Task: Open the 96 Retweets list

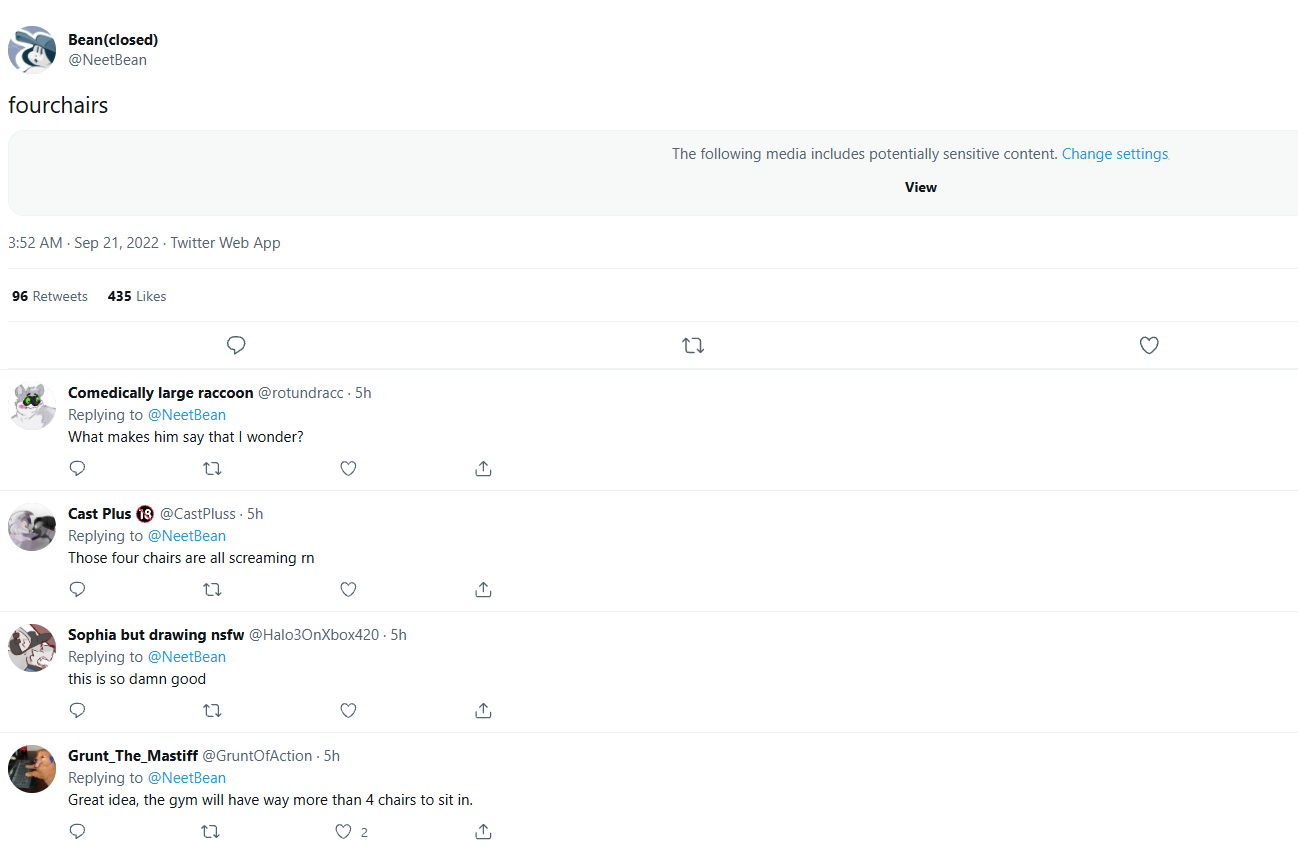Action: tap(50, 296)
